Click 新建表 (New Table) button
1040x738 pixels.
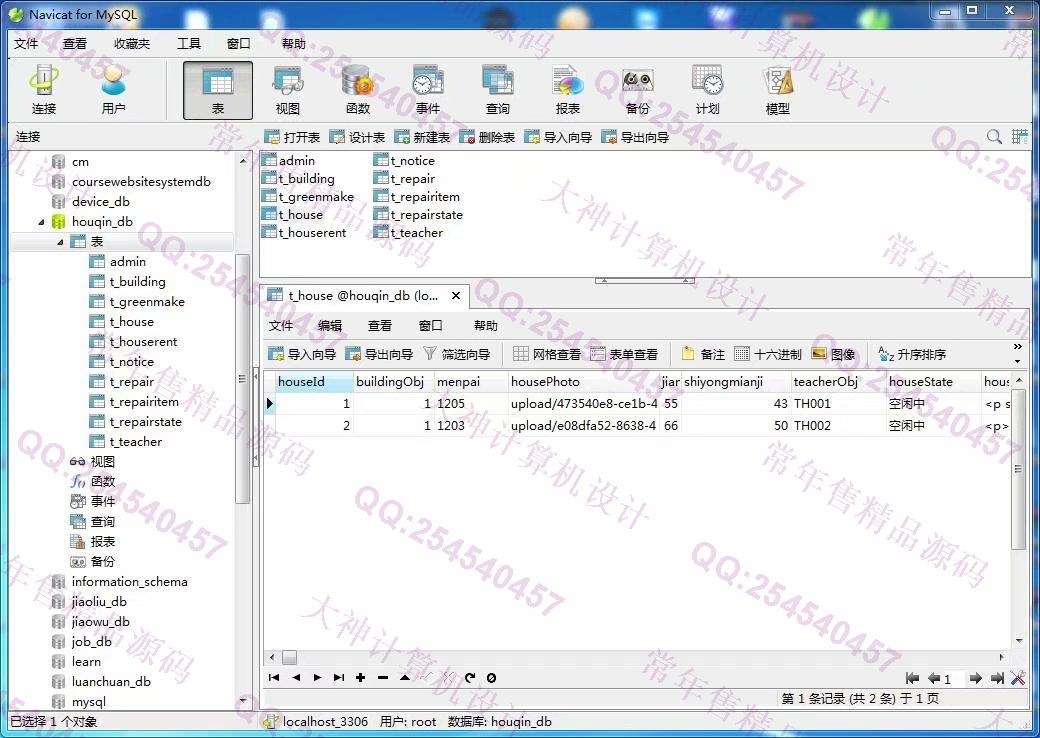[x=422, y=137]
